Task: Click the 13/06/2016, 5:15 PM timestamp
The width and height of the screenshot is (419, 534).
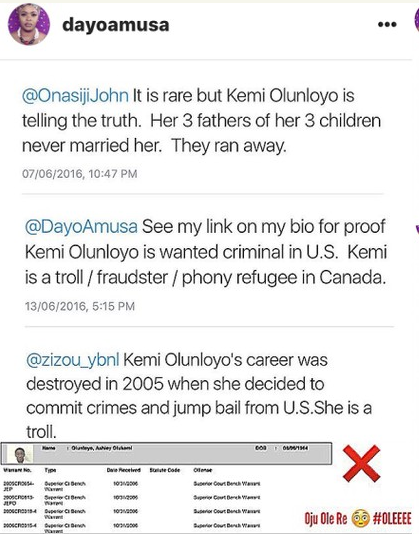Action: click(80, 306)
